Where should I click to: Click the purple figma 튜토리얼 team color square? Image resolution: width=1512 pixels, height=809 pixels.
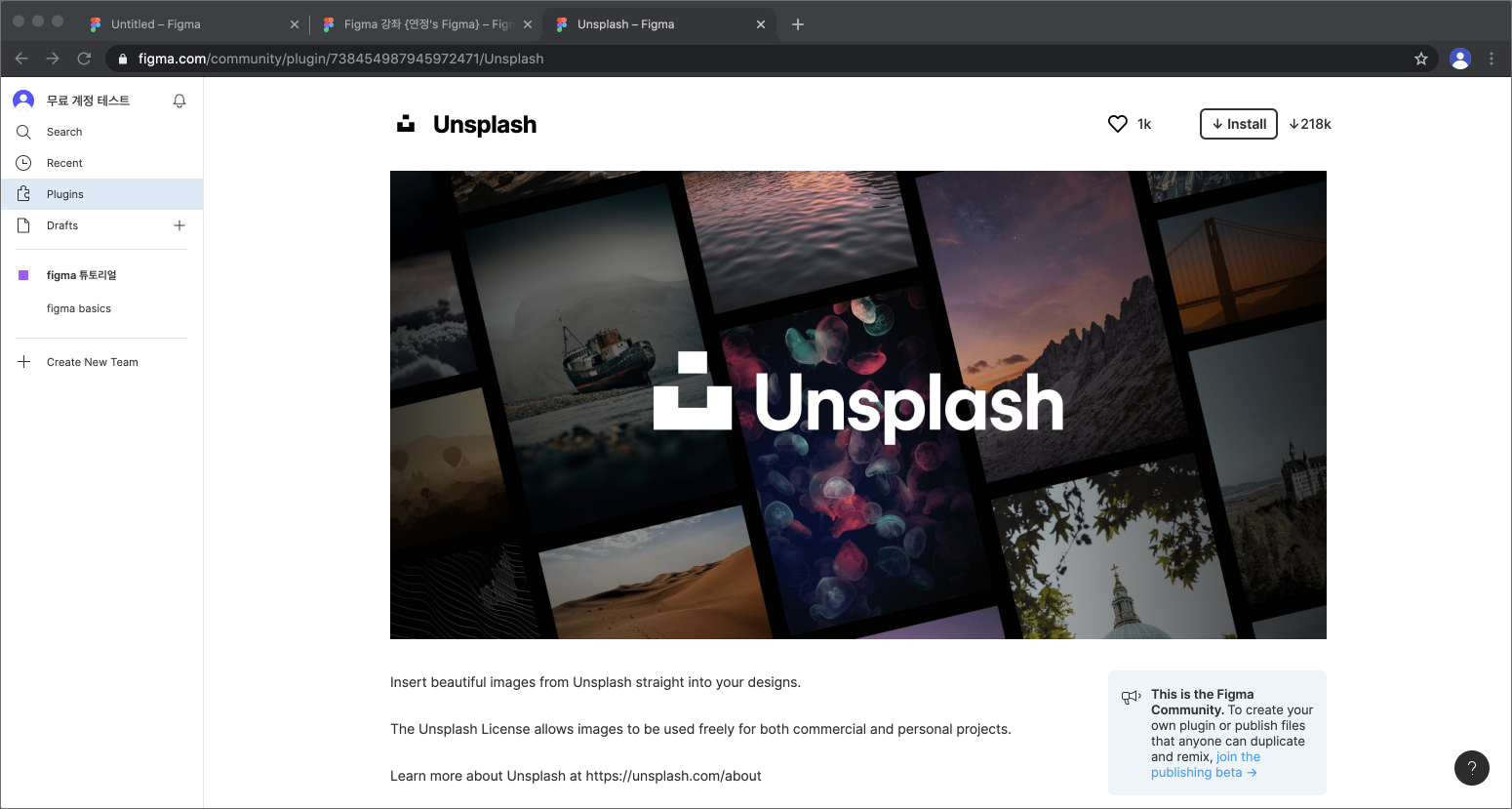[x=23, y=275]
